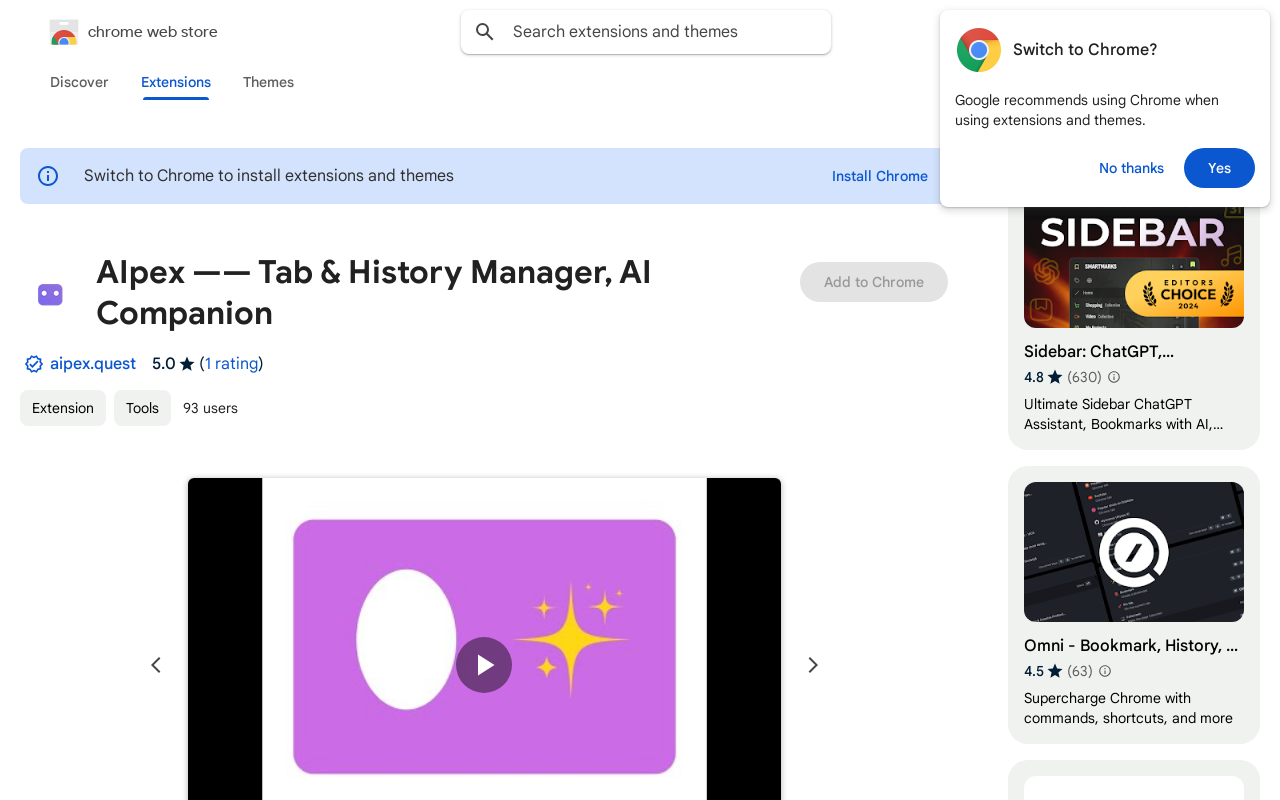Click the Chrome Web Store logo
The width and height of the screenshot is (1280, 800).
(64, 33)
